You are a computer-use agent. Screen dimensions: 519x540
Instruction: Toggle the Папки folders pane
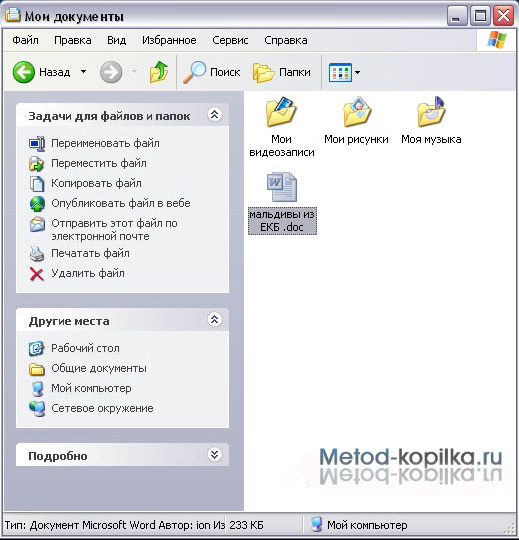pos(282,72)
